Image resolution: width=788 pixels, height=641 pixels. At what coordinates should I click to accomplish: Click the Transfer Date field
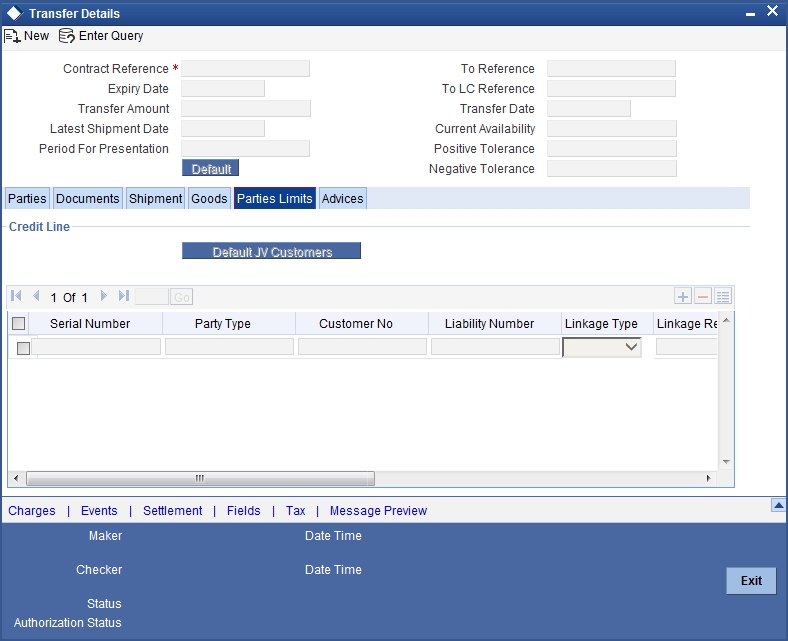point(588,109)
